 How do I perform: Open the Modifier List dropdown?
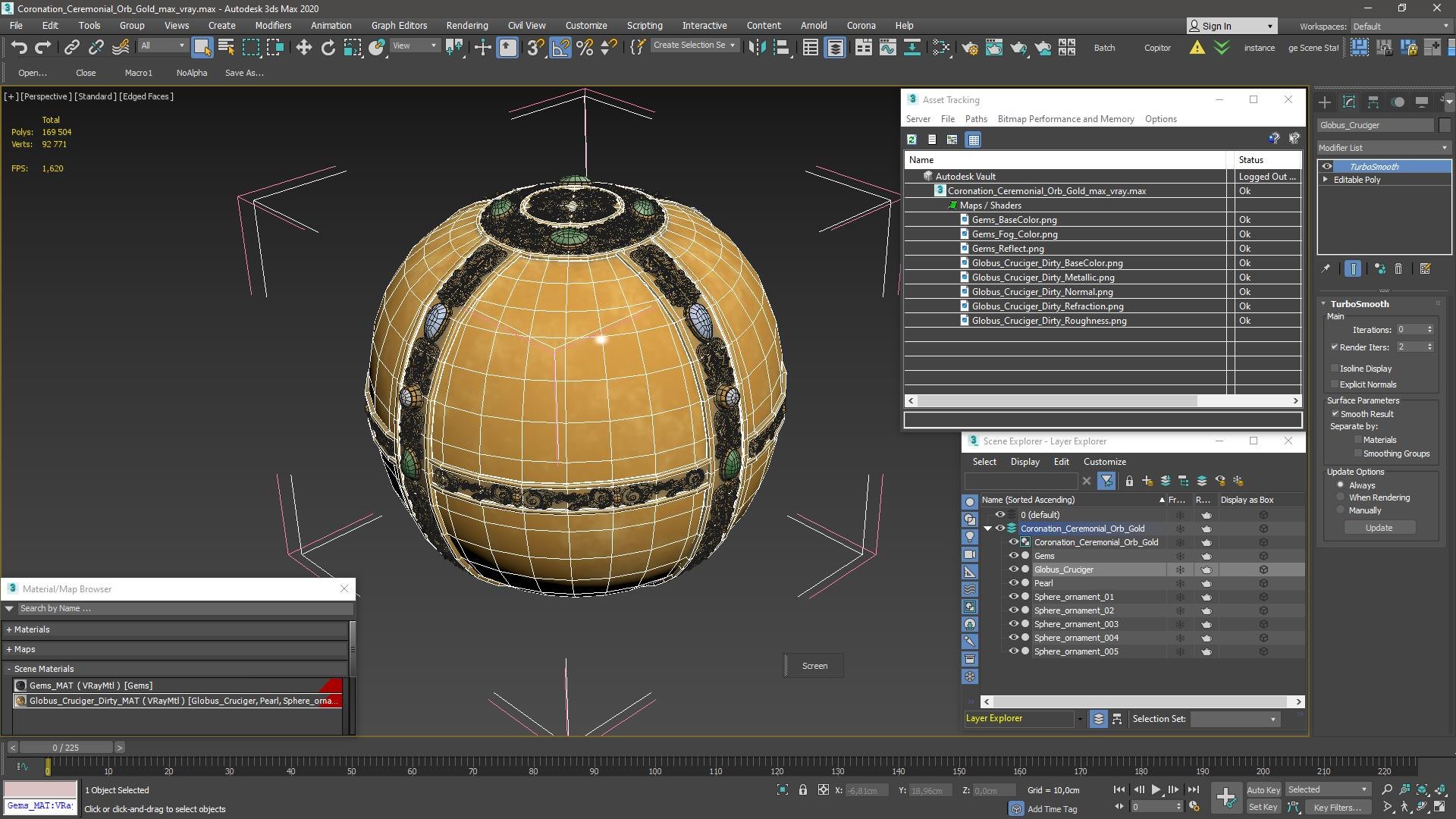coord(1384,148)
